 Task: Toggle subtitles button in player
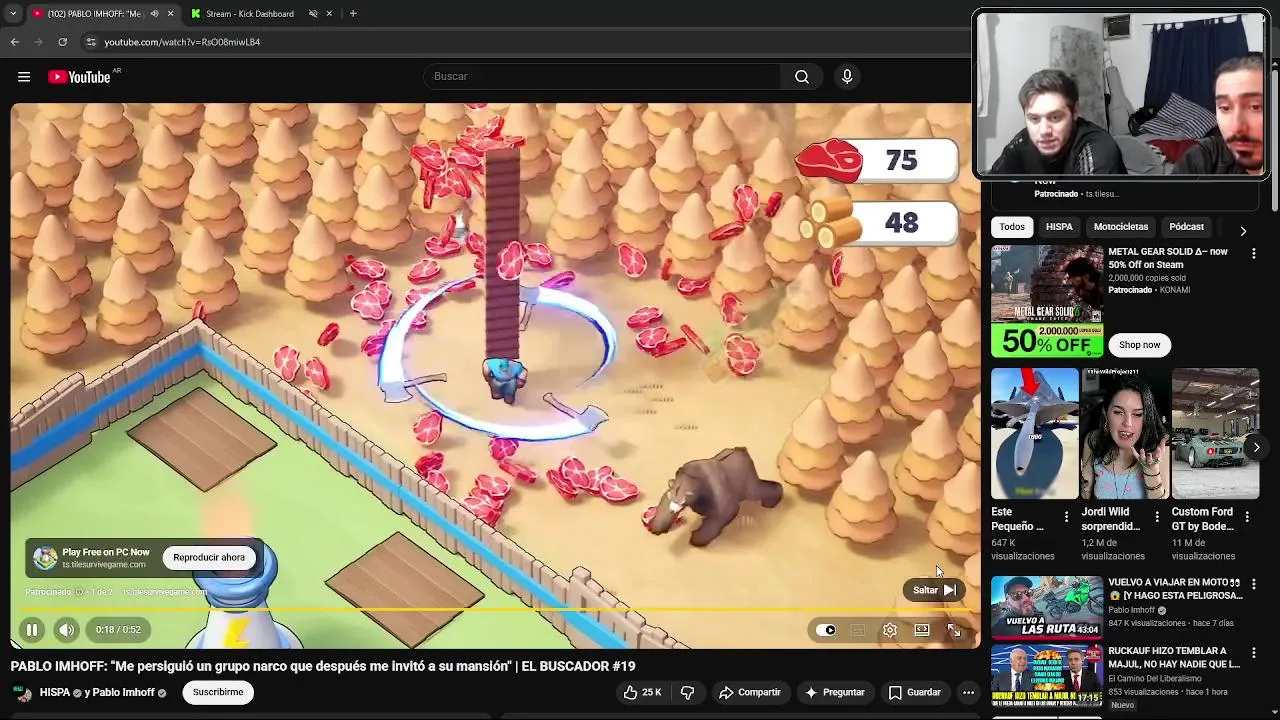857,630
